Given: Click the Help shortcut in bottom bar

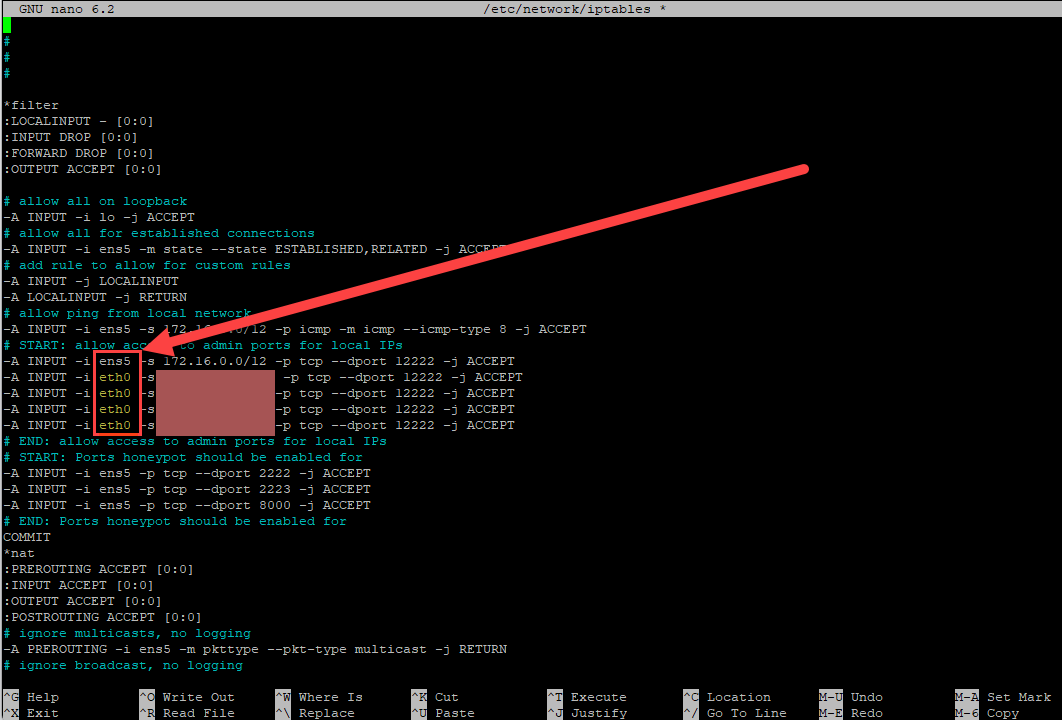Looking at the screenshot, I should pos(42,697).
